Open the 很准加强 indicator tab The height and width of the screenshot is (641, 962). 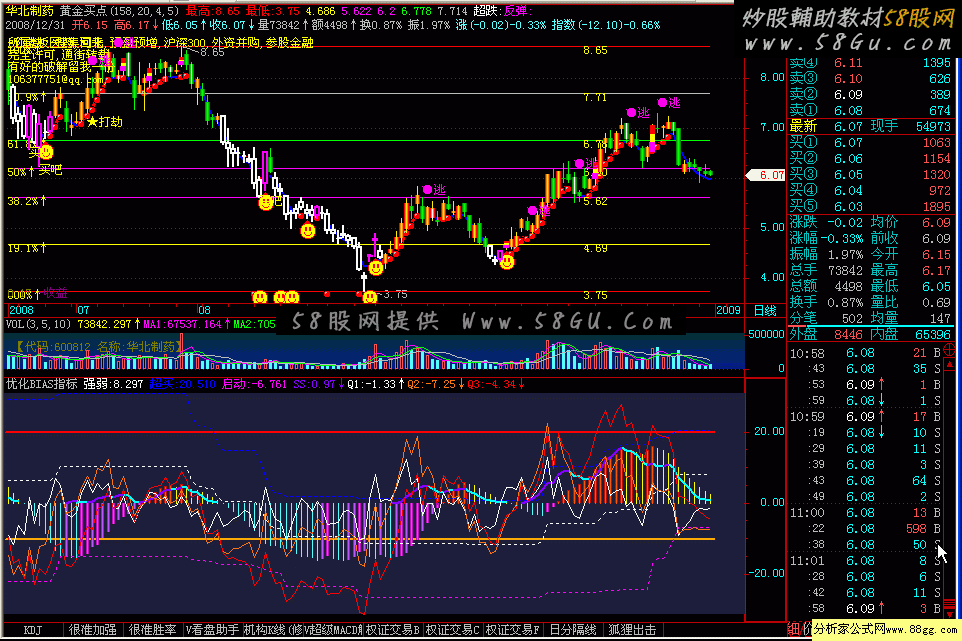click(93, 630)
